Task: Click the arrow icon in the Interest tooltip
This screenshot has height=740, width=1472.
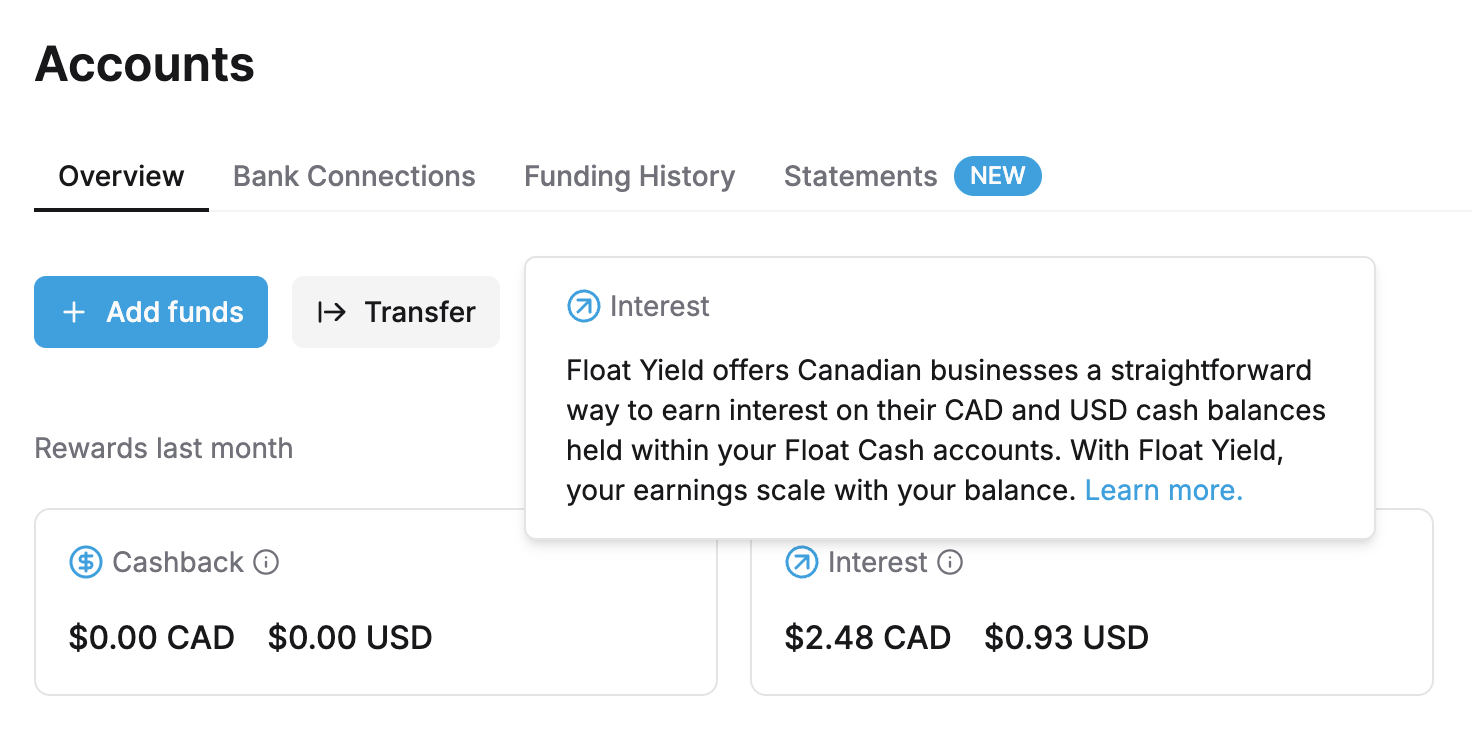Action: coord(583,306)
